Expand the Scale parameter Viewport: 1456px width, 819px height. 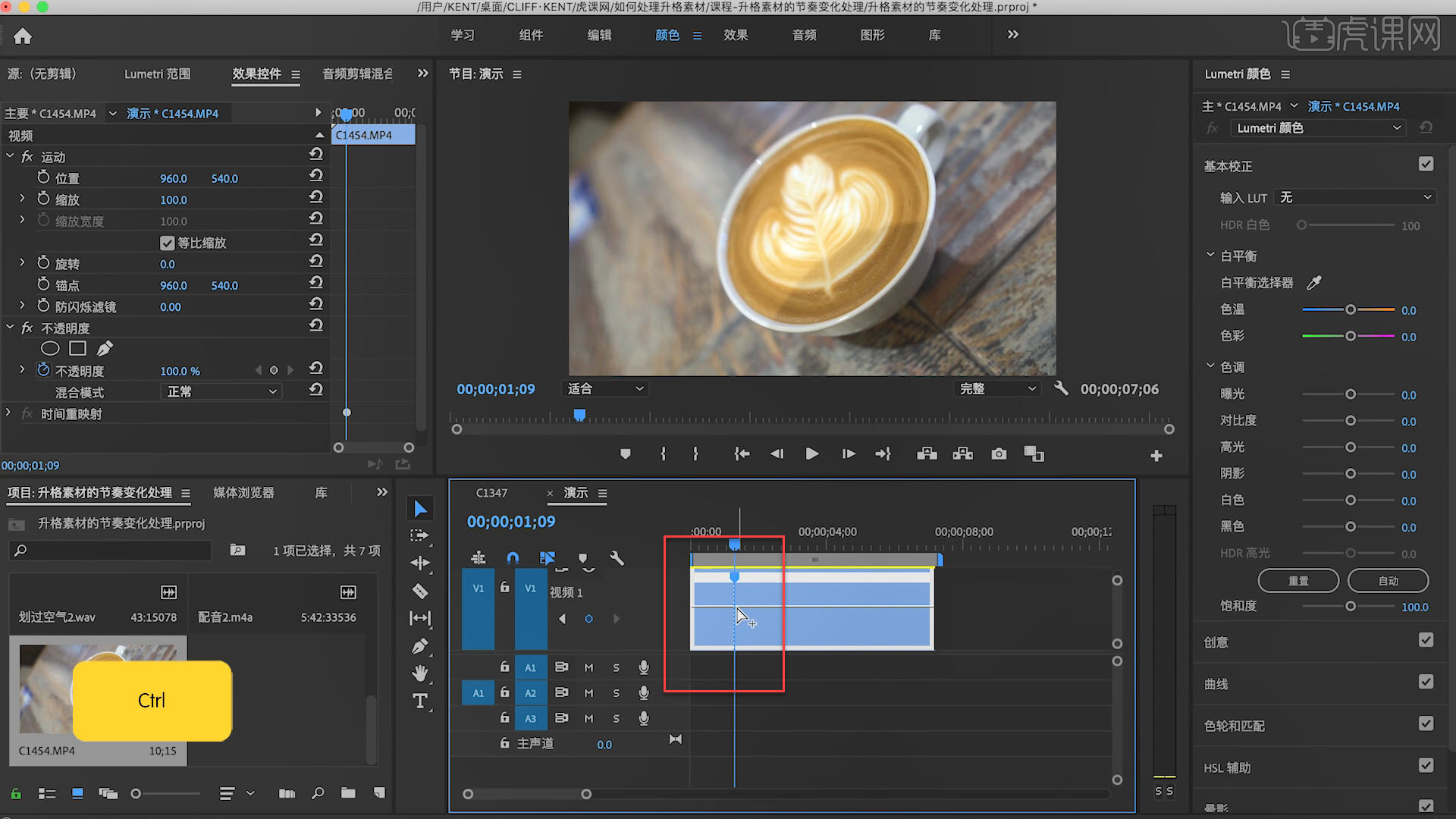click(x=22, y=199)
